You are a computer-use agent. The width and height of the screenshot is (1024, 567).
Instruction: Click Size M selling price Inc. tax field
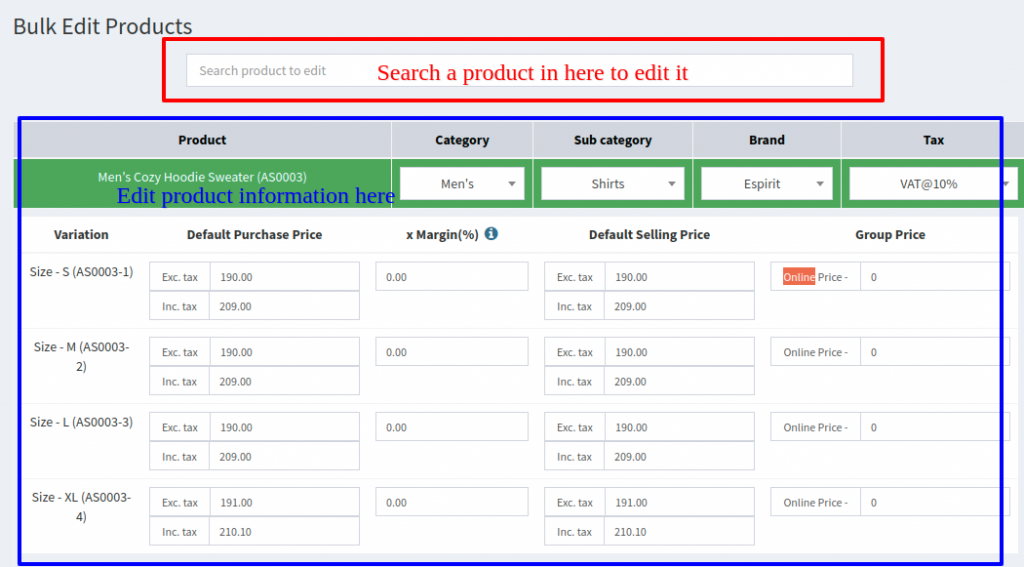coord(678,382)
